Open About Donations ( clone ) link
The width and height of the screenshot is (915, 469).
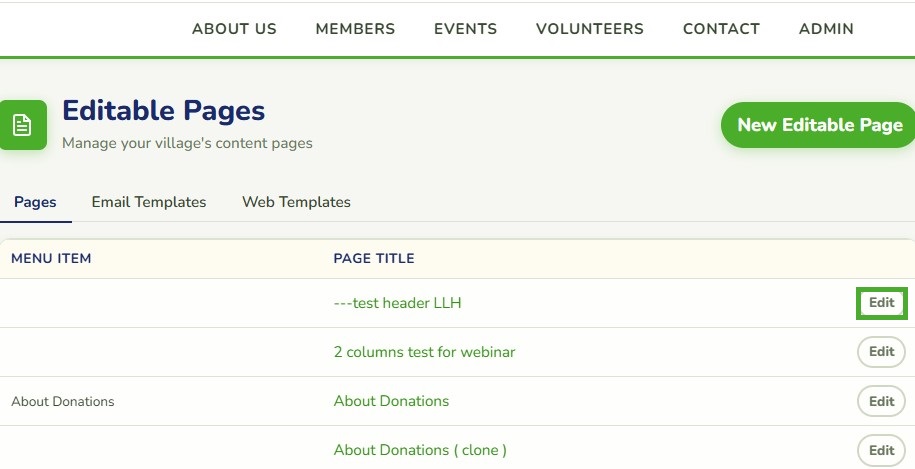[420, 450]
